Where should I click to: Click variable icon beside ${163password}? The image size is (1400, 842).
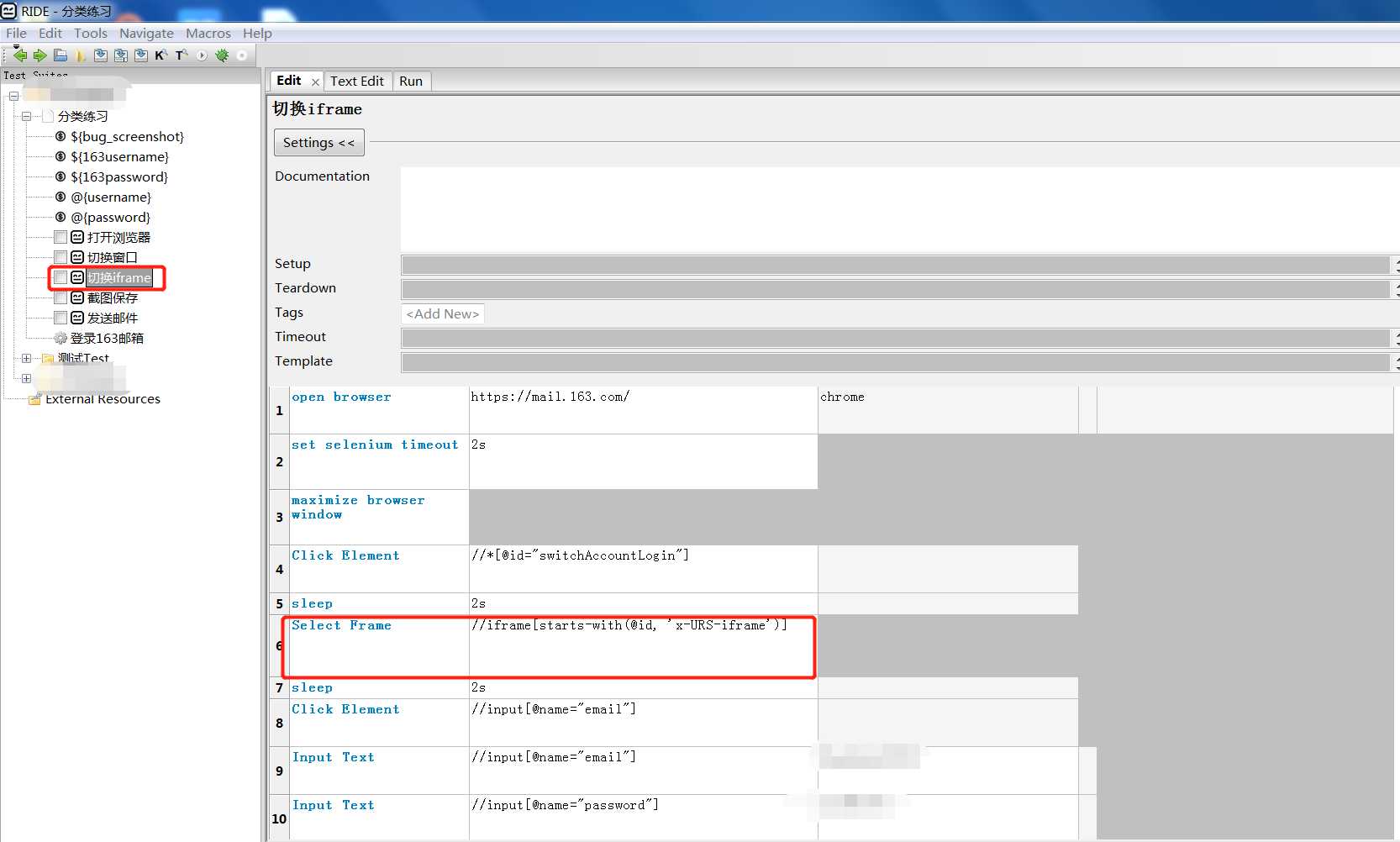(x=61, y=176)
